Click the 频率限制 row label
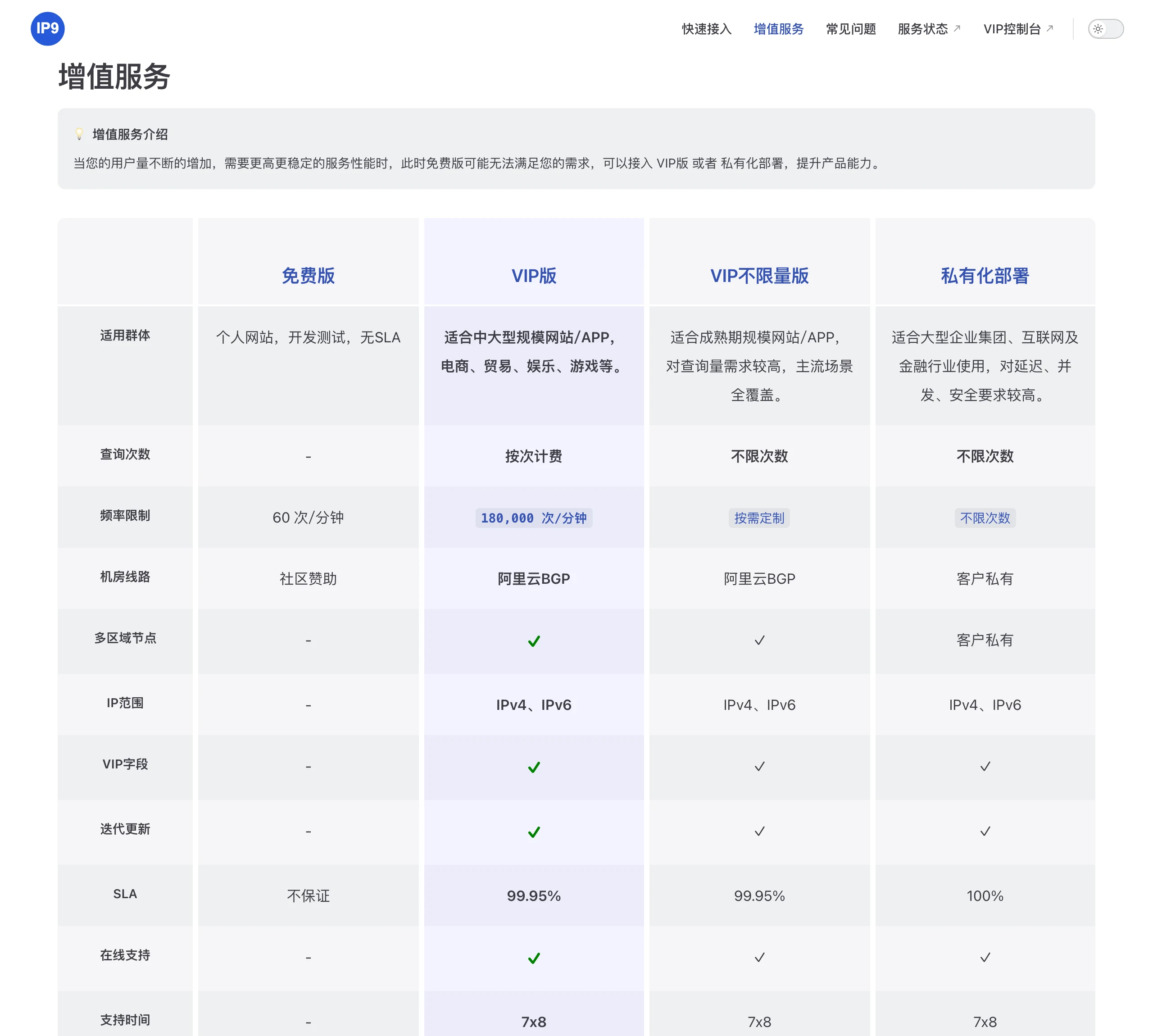The image size is (1153, 1036). tap(125, 515)
